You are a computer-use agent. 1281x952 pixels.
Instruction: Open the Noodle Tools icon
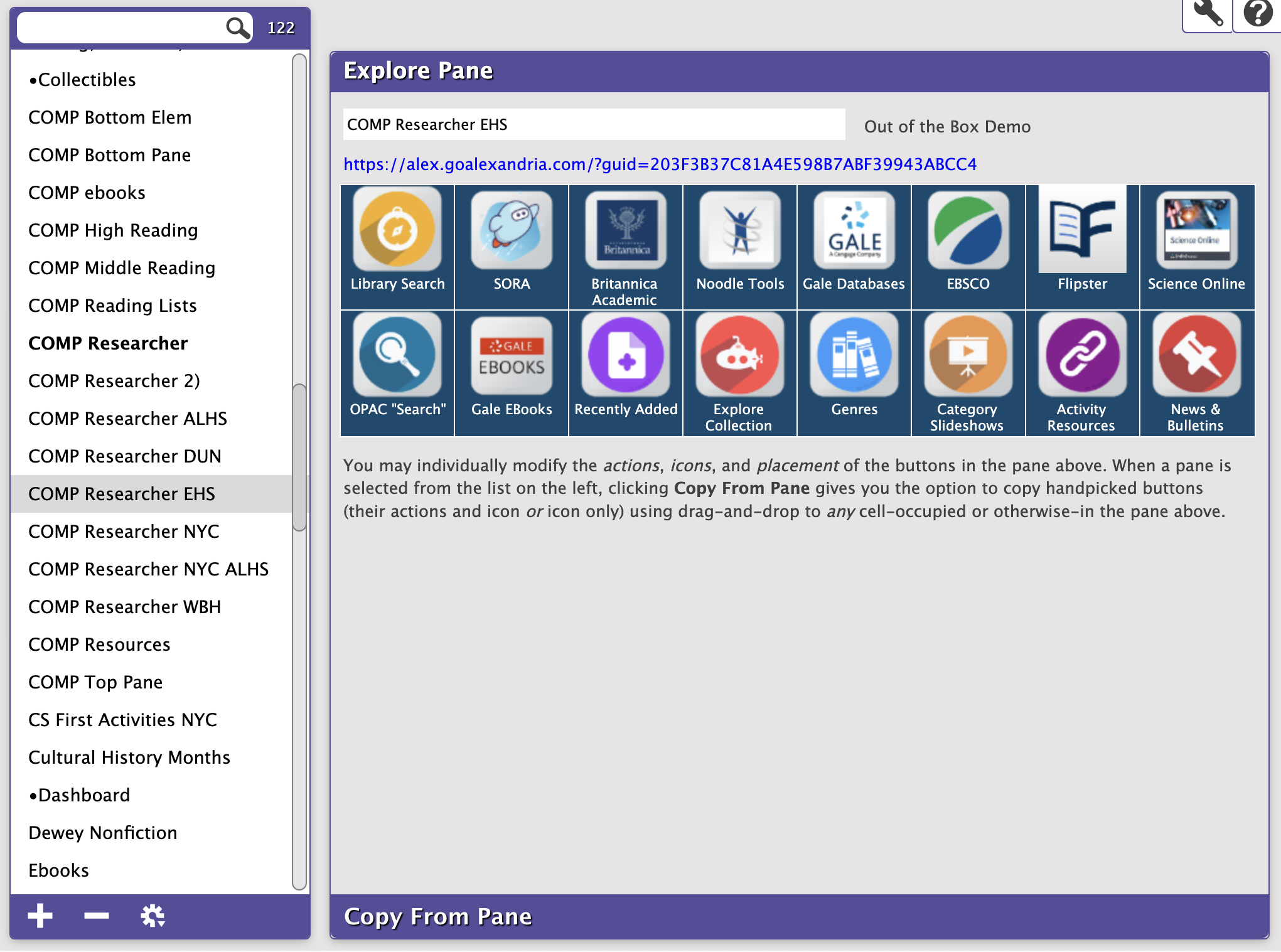coord(740,230)
